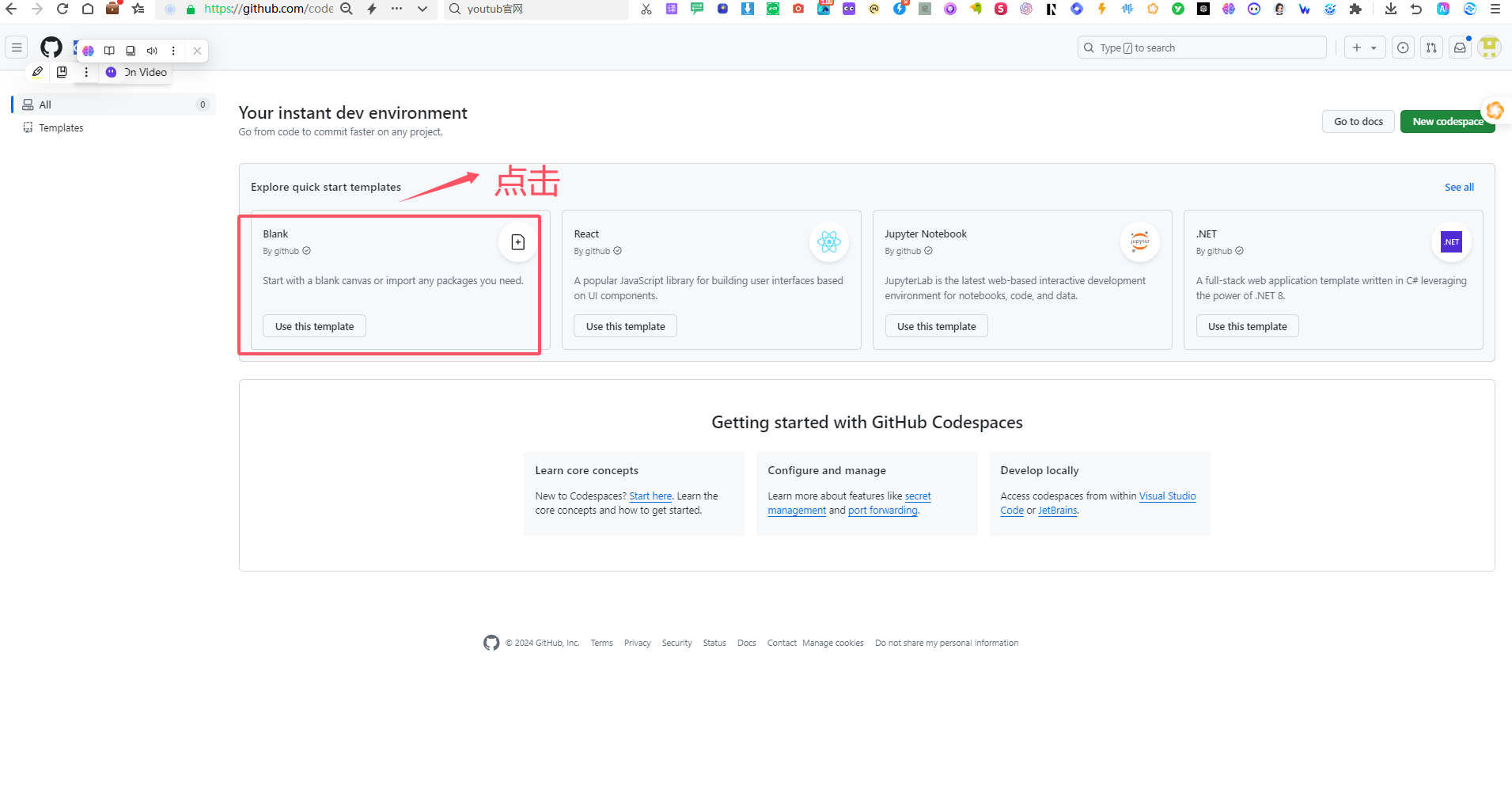
Task: Open the 'port forwarding' link
Action: point(882,511)
